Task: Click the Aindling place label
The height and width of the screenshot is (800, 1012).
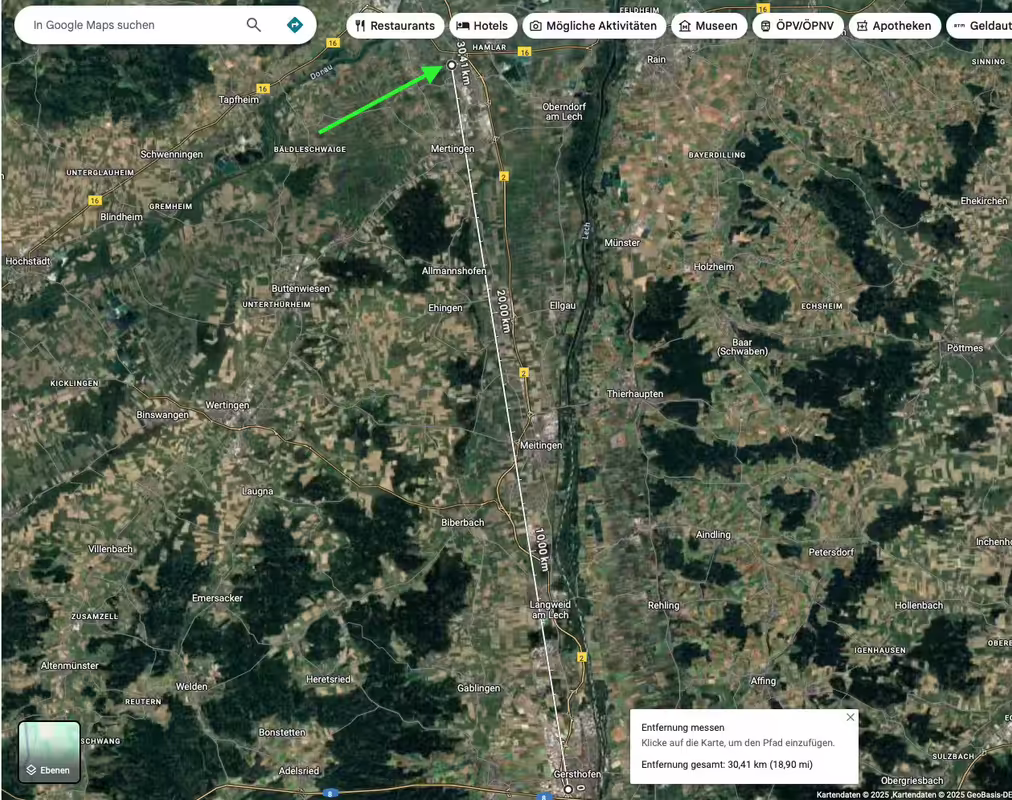Action: point(713,535)
